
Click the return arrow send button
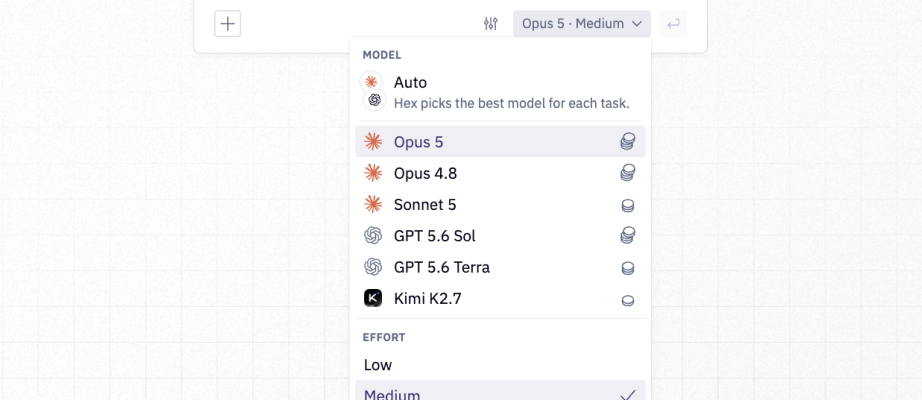(673, 24)
